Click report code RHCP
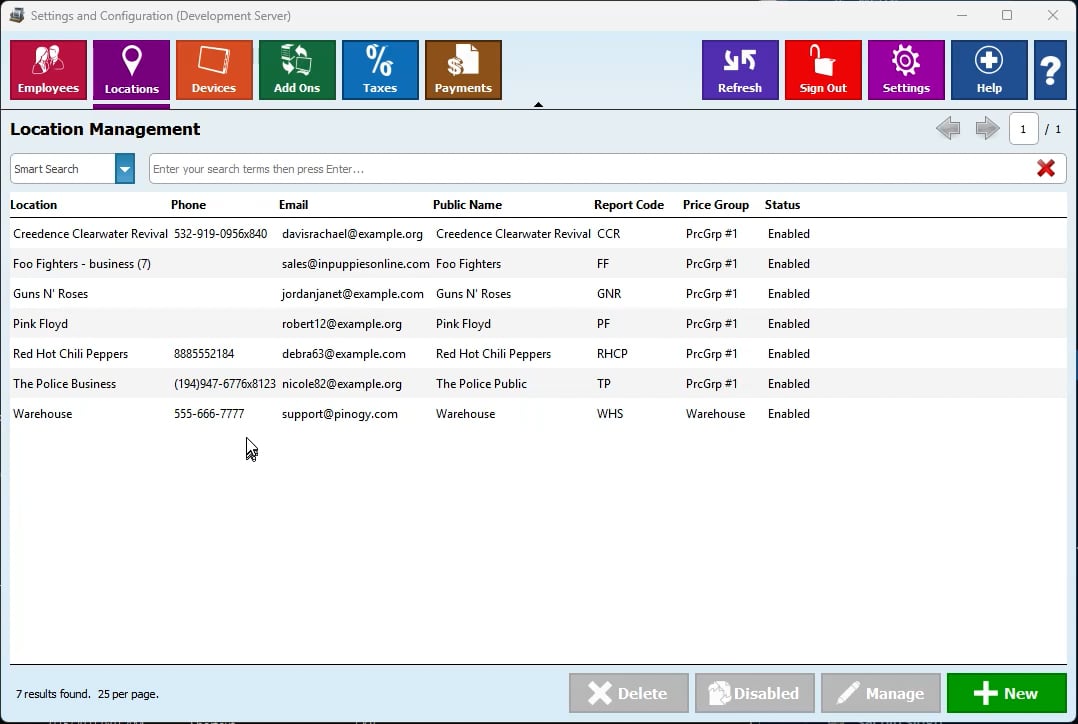 [612, 354]
